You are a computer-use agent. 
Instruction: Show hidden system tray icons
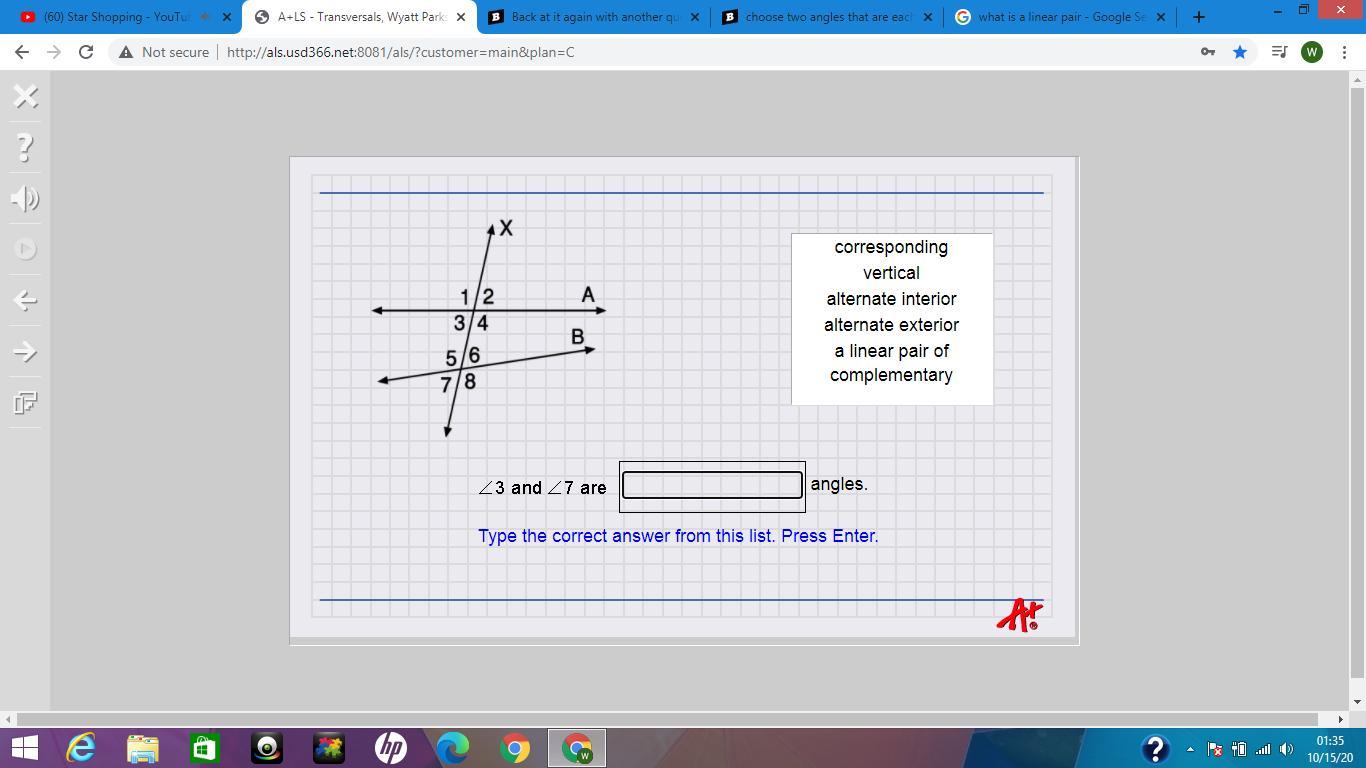point(1190,749)
